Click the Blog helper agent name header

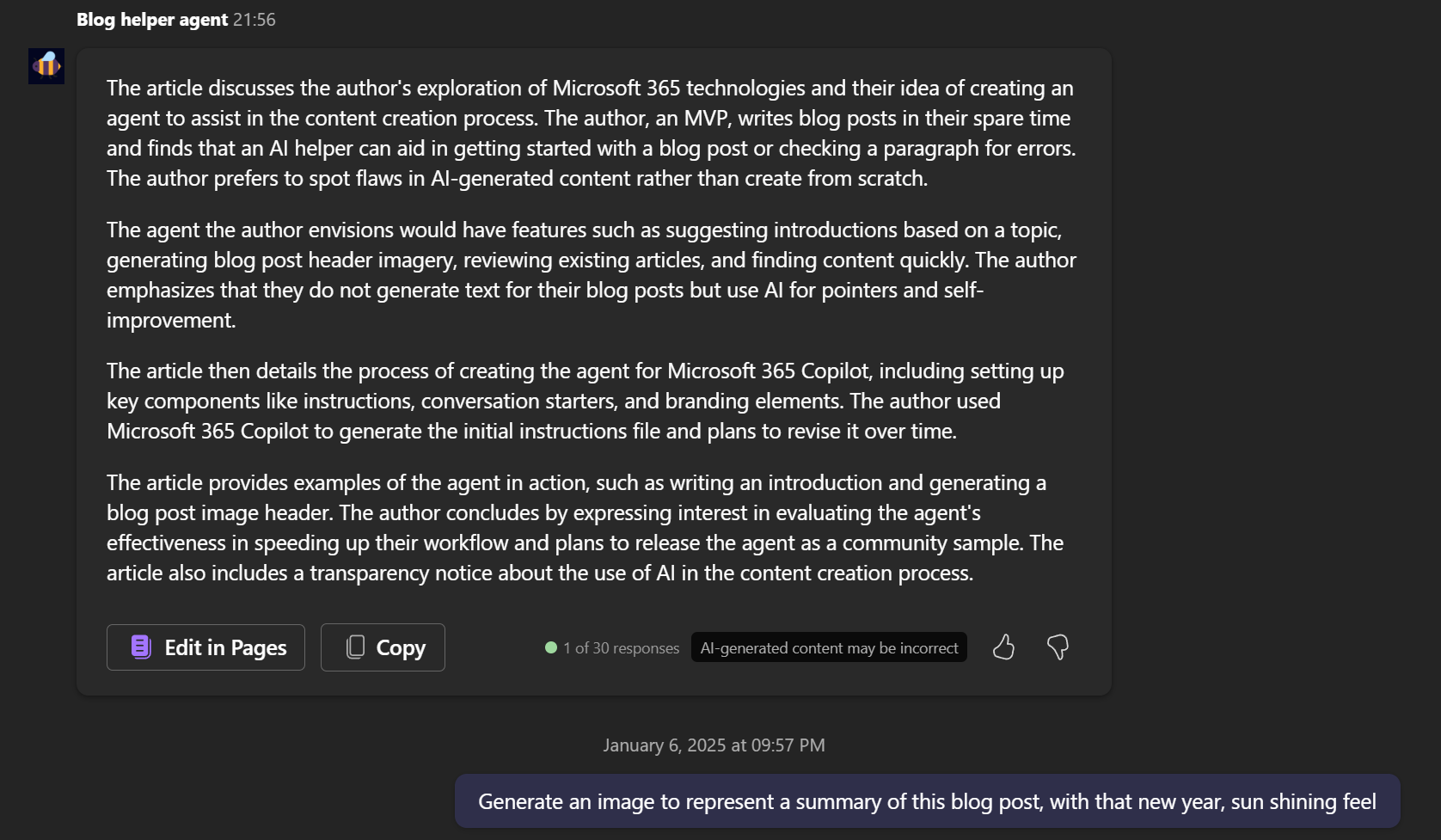(152, 19)
